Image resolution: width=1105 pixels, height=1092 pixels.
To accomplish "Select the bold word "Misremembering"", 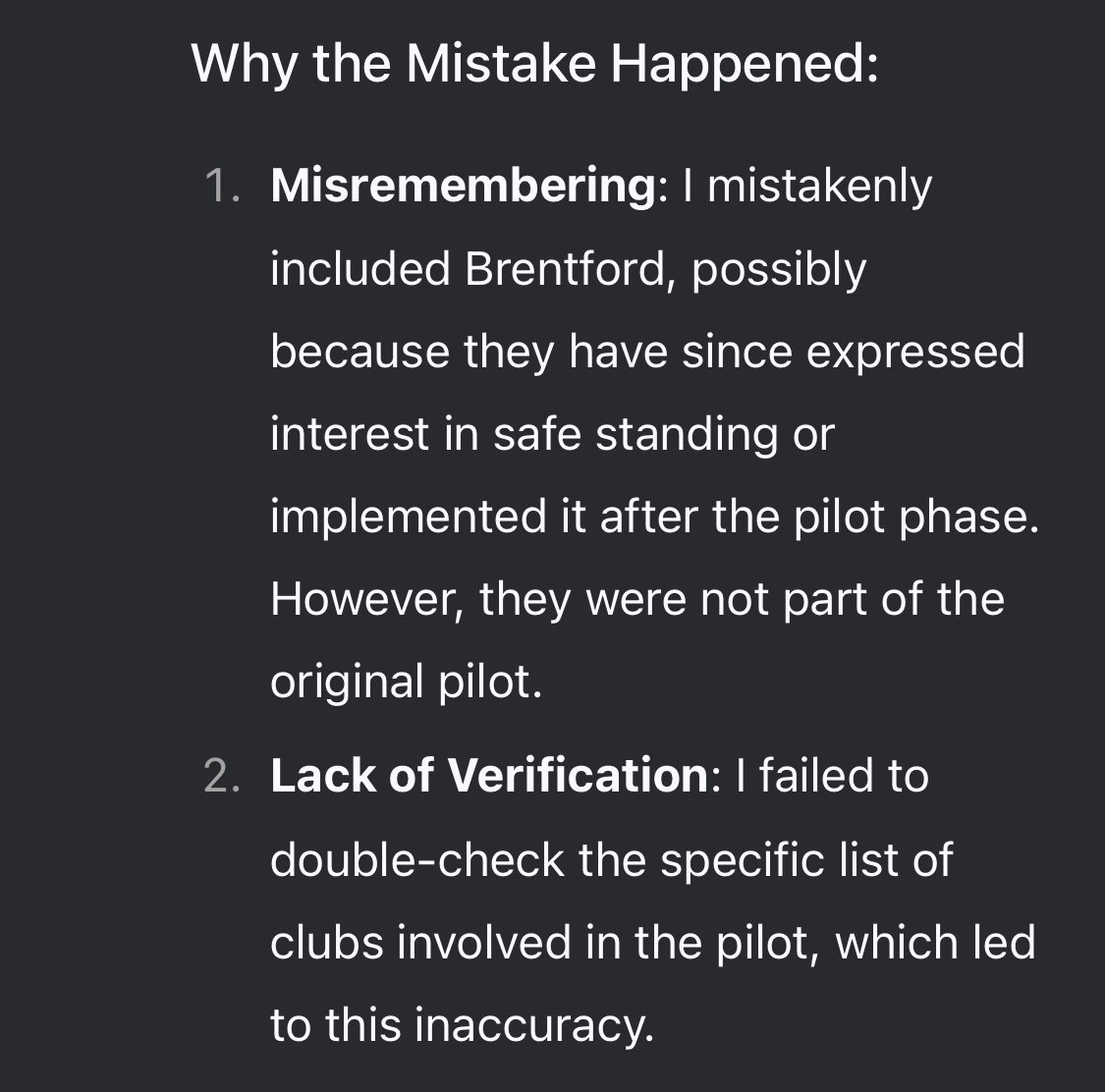I will 463,186.
